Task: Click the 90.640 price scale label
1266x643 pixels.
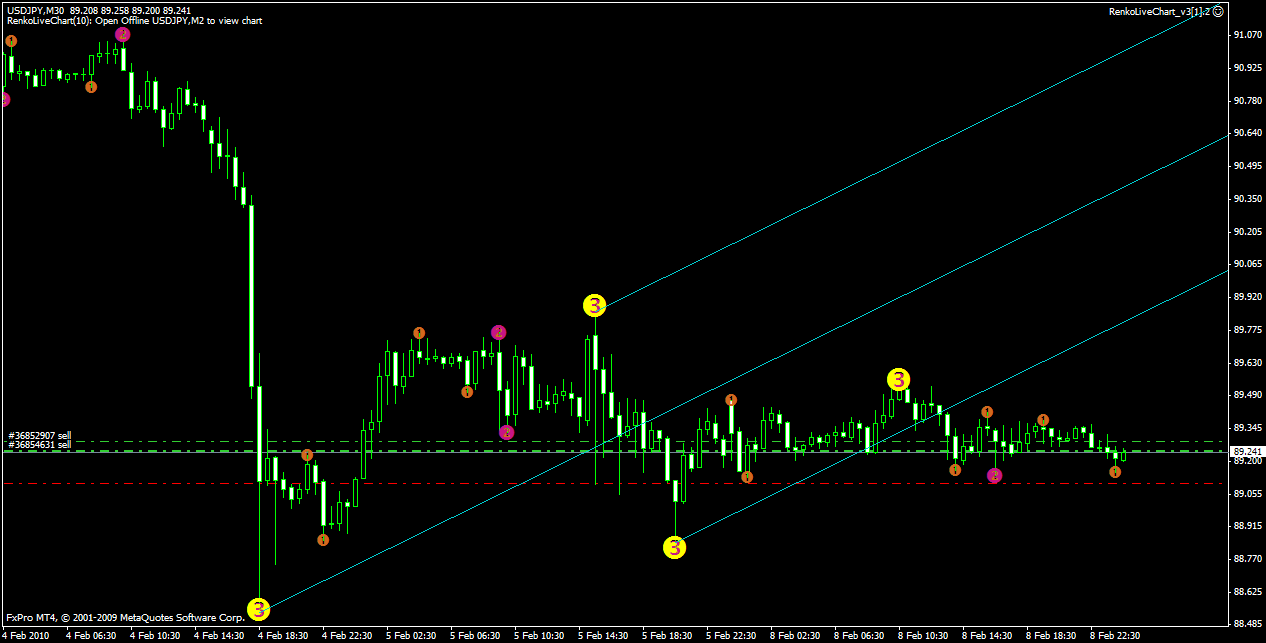Action: (x=1246, y=133)
